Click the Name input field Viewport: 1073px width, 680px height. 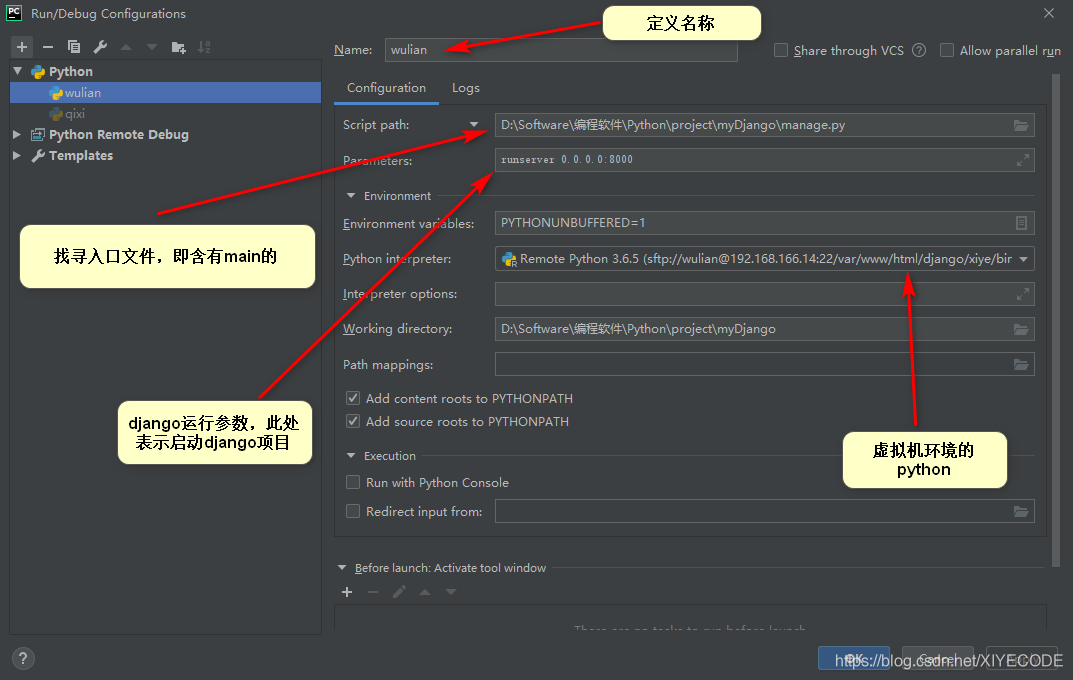coord(561,50)
